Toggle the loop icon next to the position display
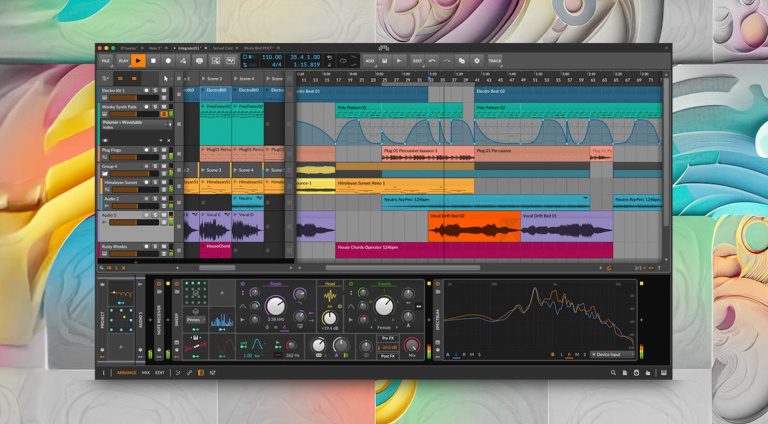 (x=343, y=61)
